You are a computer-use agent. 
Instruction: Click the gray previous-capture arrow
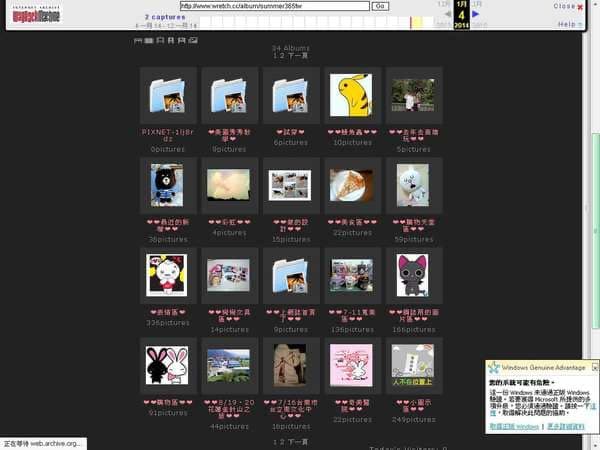448,14
